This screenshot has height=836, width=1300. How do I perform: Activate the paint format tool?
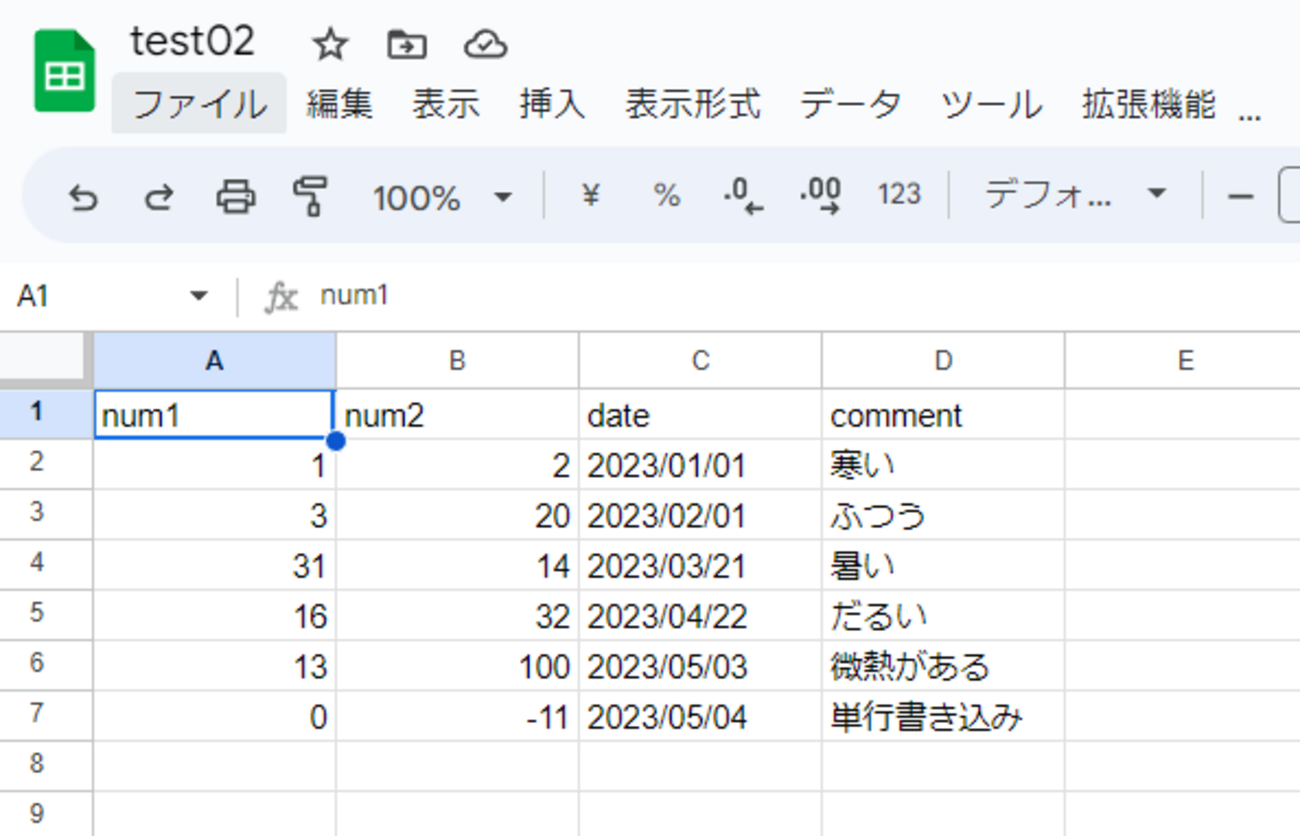(x=312, y=197)
